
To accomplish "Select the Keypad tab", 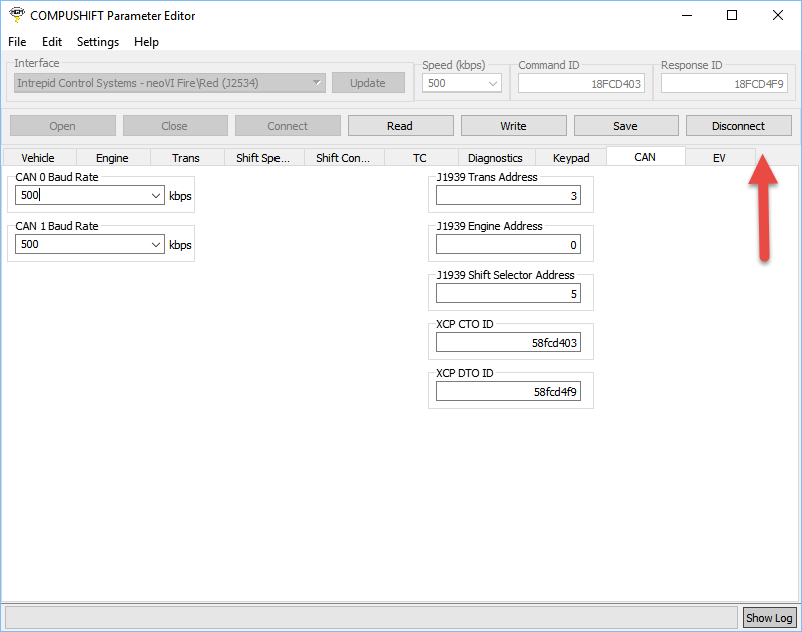I will pyautogui.click(x=571, y=158).
